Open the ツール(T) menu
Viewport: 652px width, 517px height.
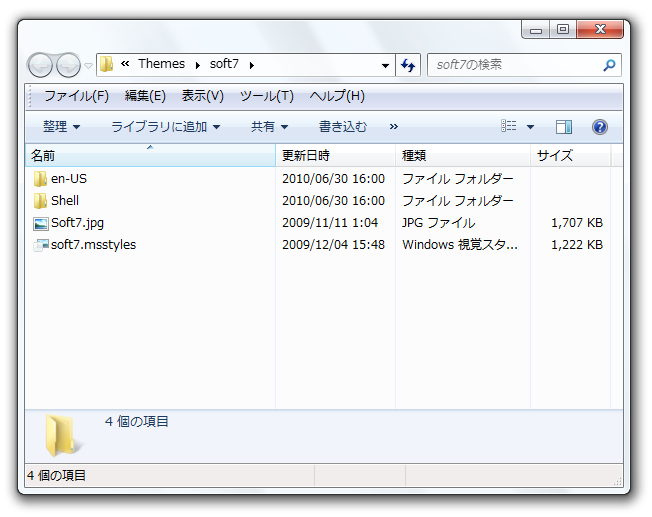click(x=267, y=96)
